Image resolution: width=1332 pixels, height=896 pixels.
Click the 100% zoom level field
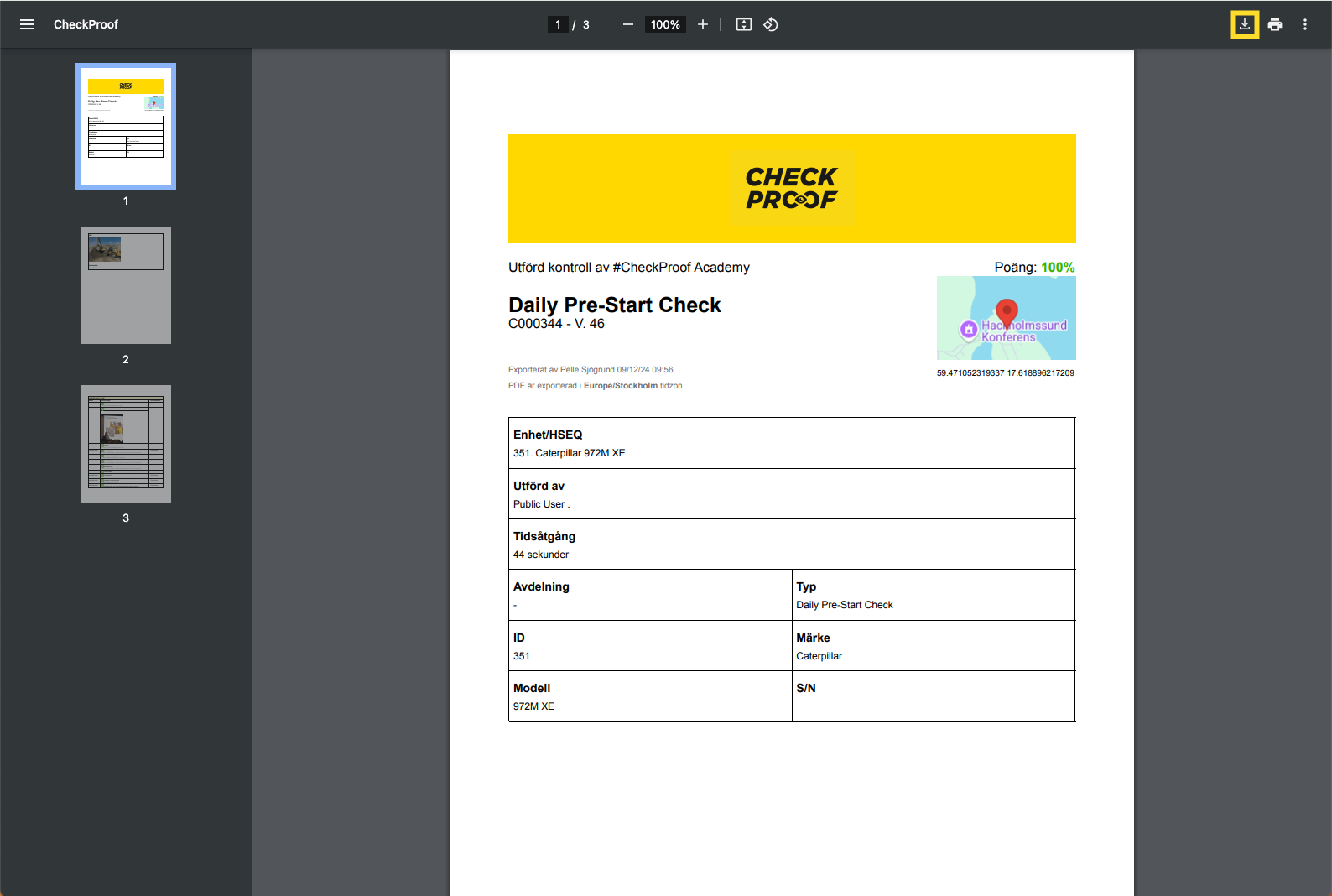point(665,24)
